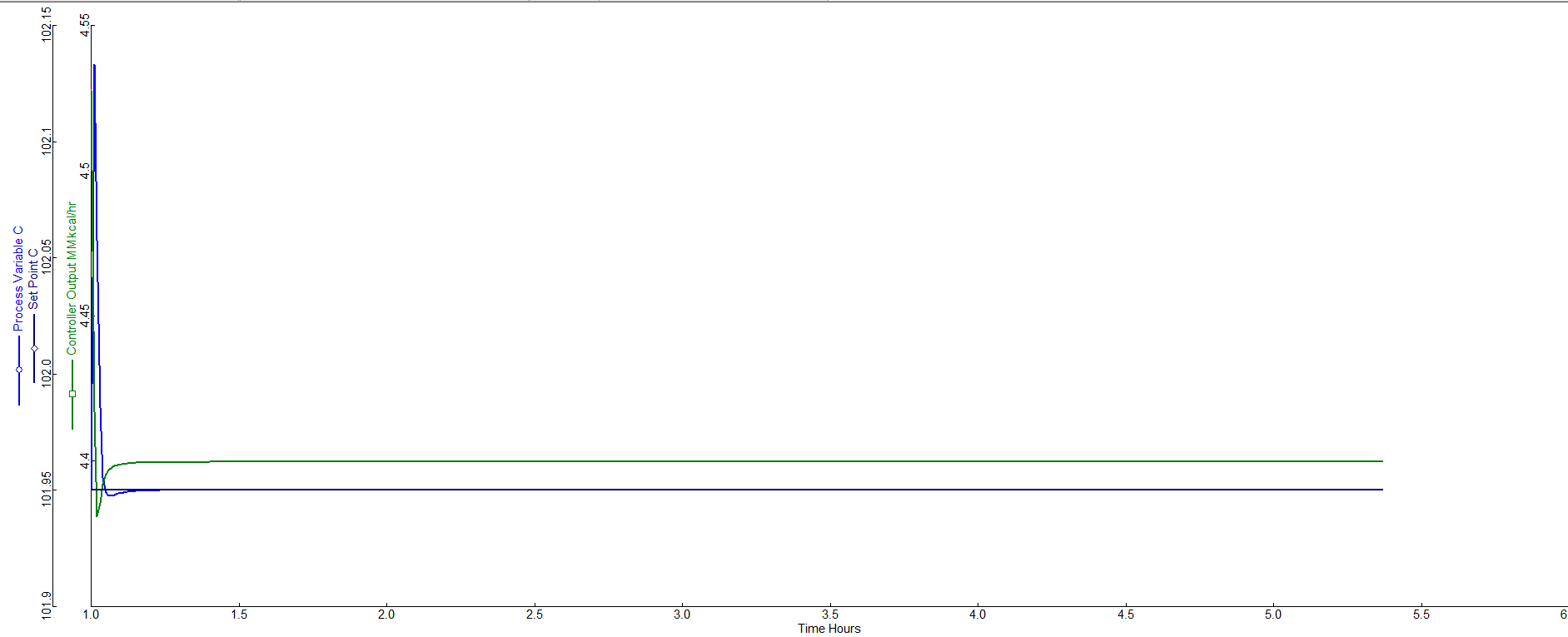Click the 102.0 temperature axis tick label
The image size is (1568, 637).
(46, 373)
